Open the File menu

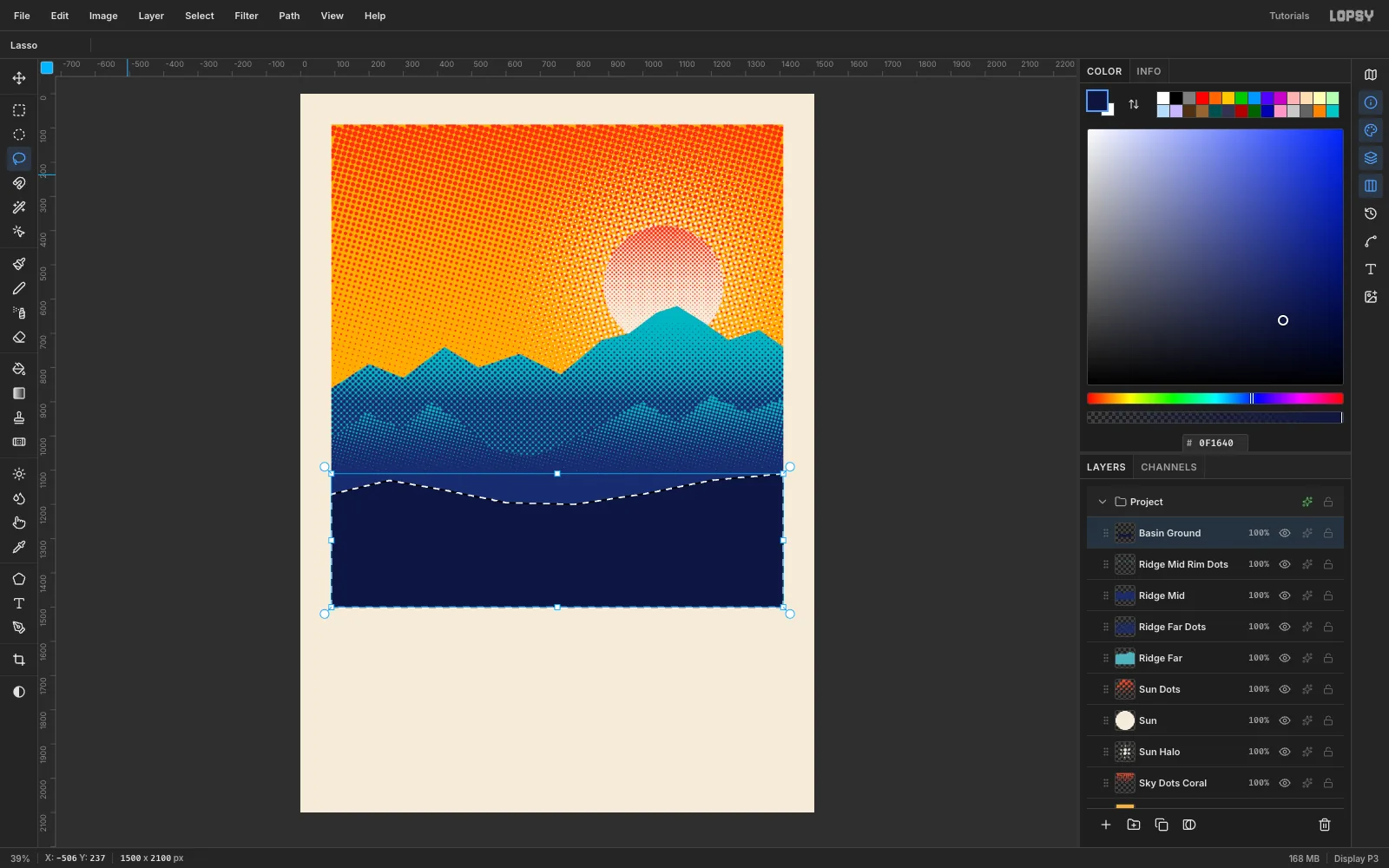[22, 16]
